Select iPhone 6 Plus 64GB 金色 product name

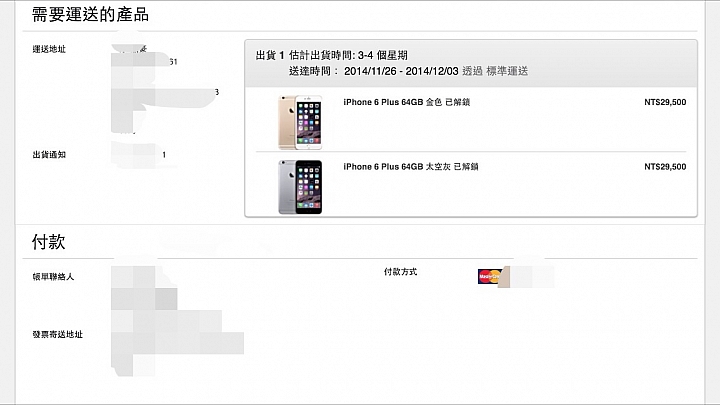[406, 102]
